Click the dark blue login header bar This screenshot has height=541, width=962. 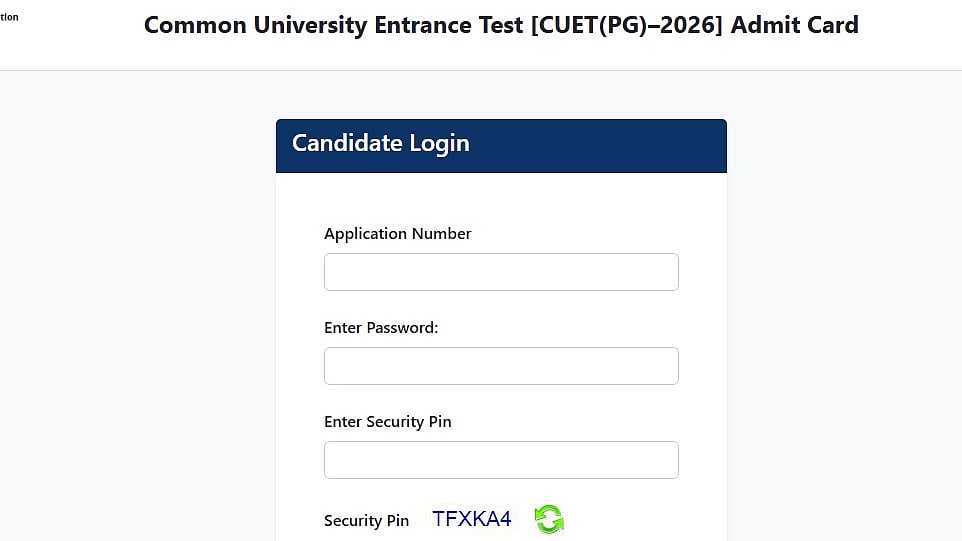coord(600,146)
